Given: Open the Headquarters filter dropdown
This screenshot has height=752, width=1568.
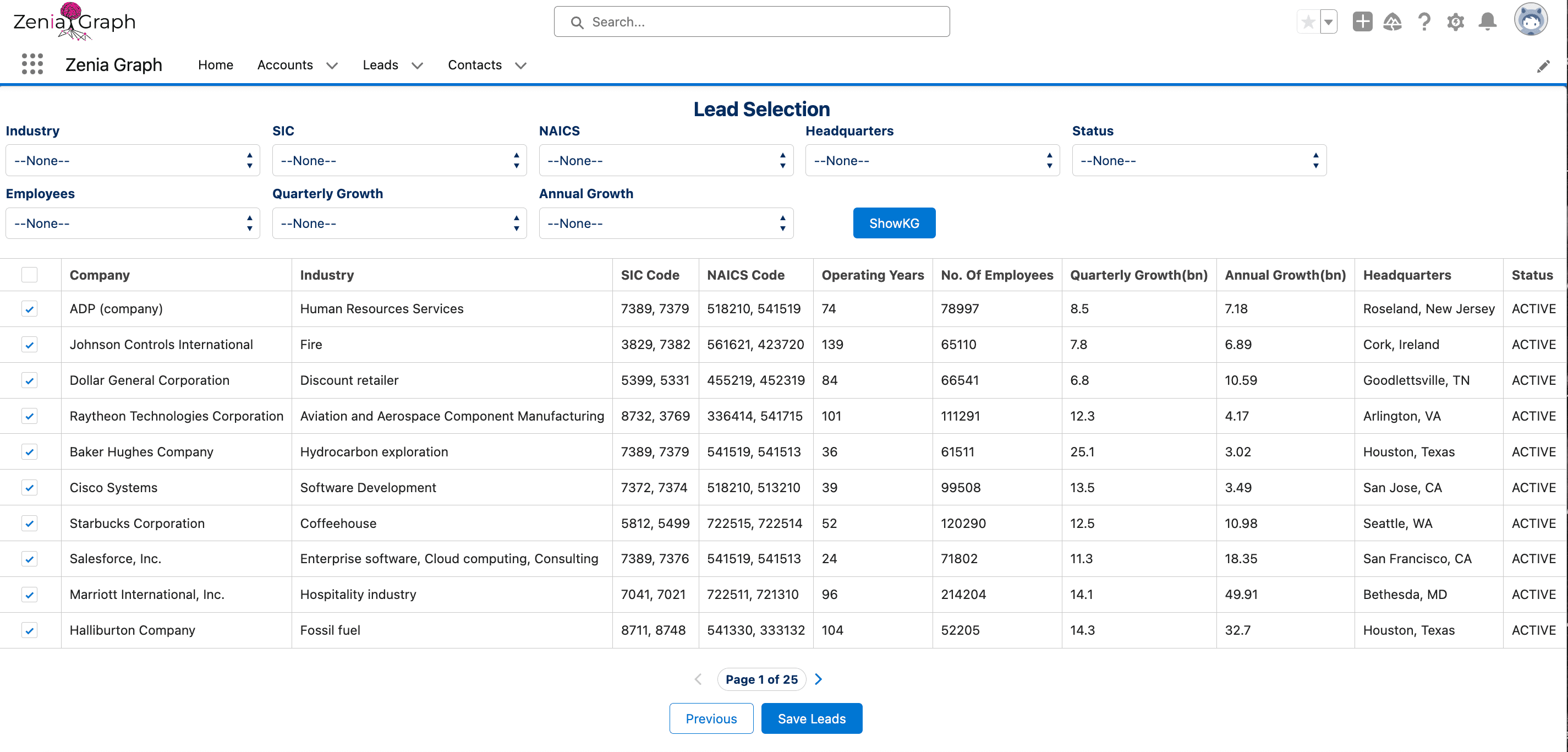Looking at the screenshot, I should coord(933,161).
